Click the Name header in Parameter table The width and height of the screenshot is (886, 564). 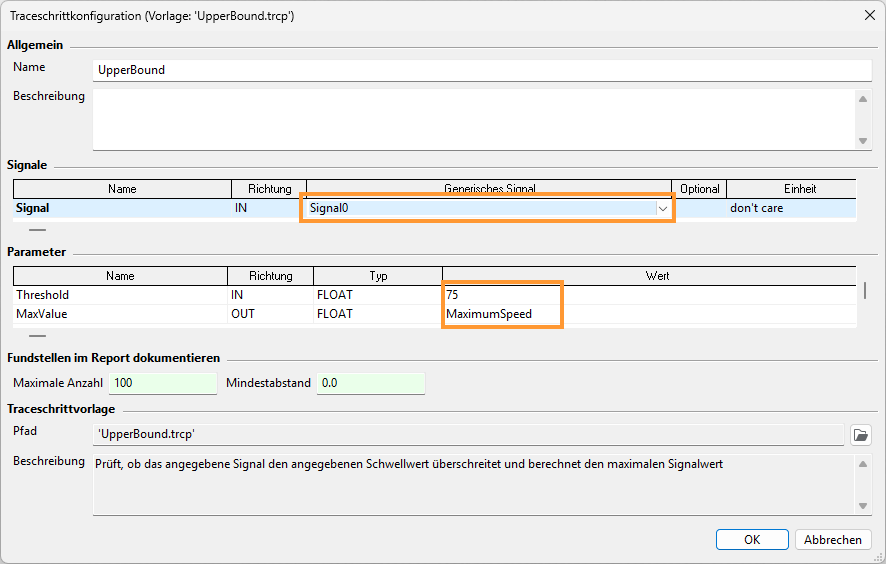pyautogui.click(x=120, y=276)
